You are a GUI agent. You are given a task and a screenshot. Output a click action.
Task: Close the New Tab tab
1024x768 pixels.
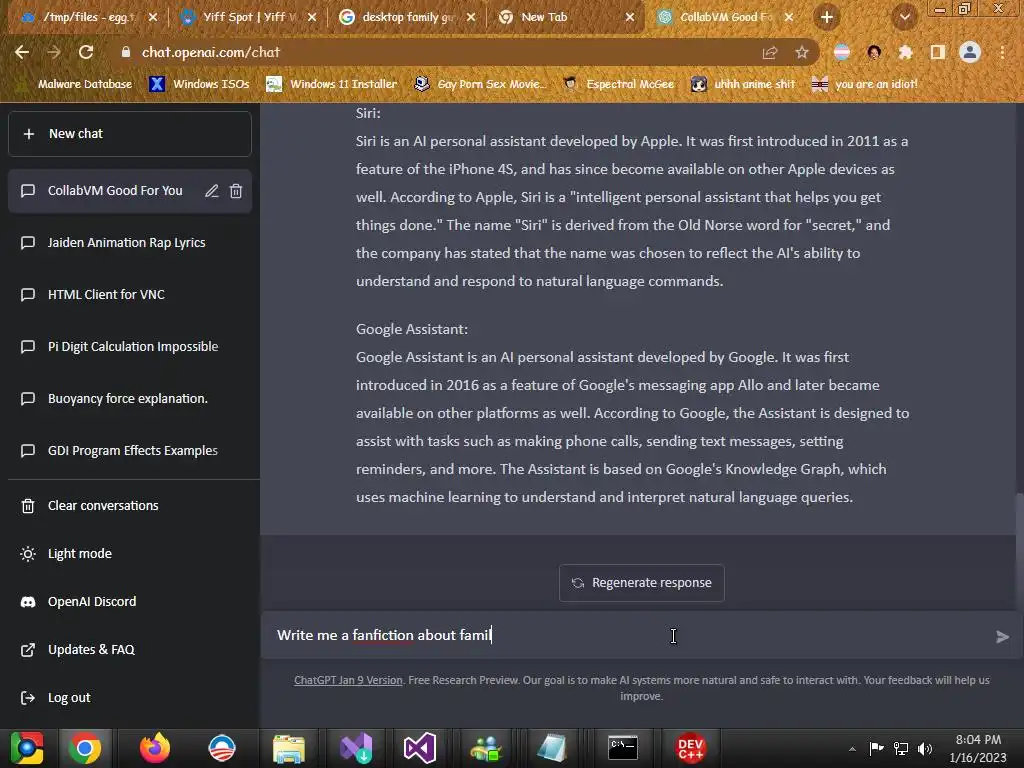(630, 17)
